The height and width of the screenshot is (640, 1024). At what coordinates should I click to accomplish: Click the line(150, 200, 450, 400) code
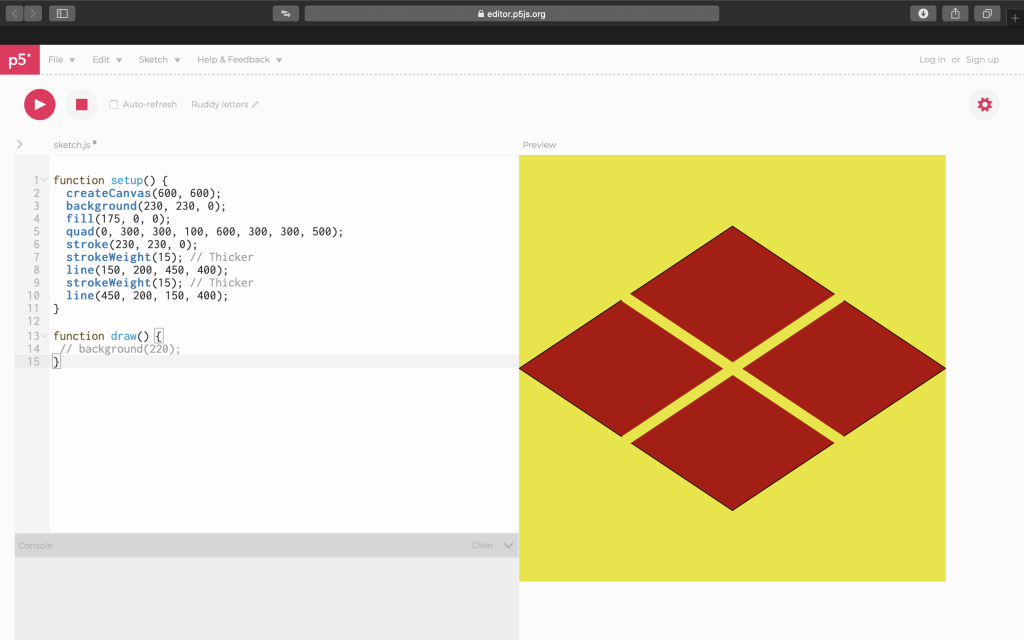pos(147,270)
